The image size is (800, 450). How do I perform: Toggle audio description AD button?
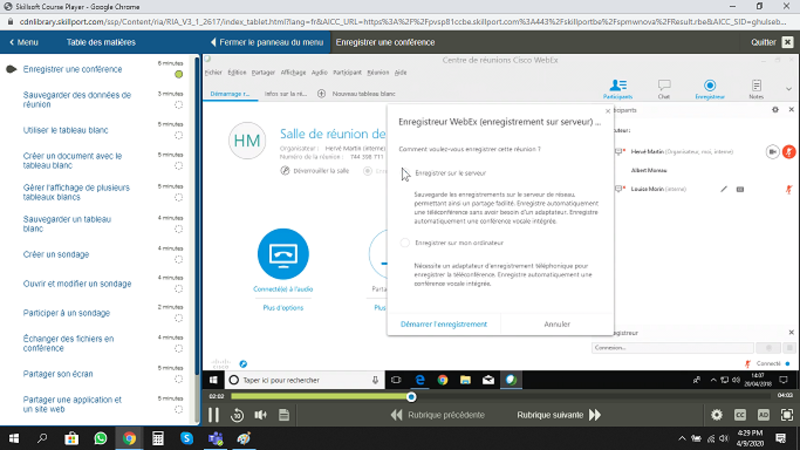[763, 415]
